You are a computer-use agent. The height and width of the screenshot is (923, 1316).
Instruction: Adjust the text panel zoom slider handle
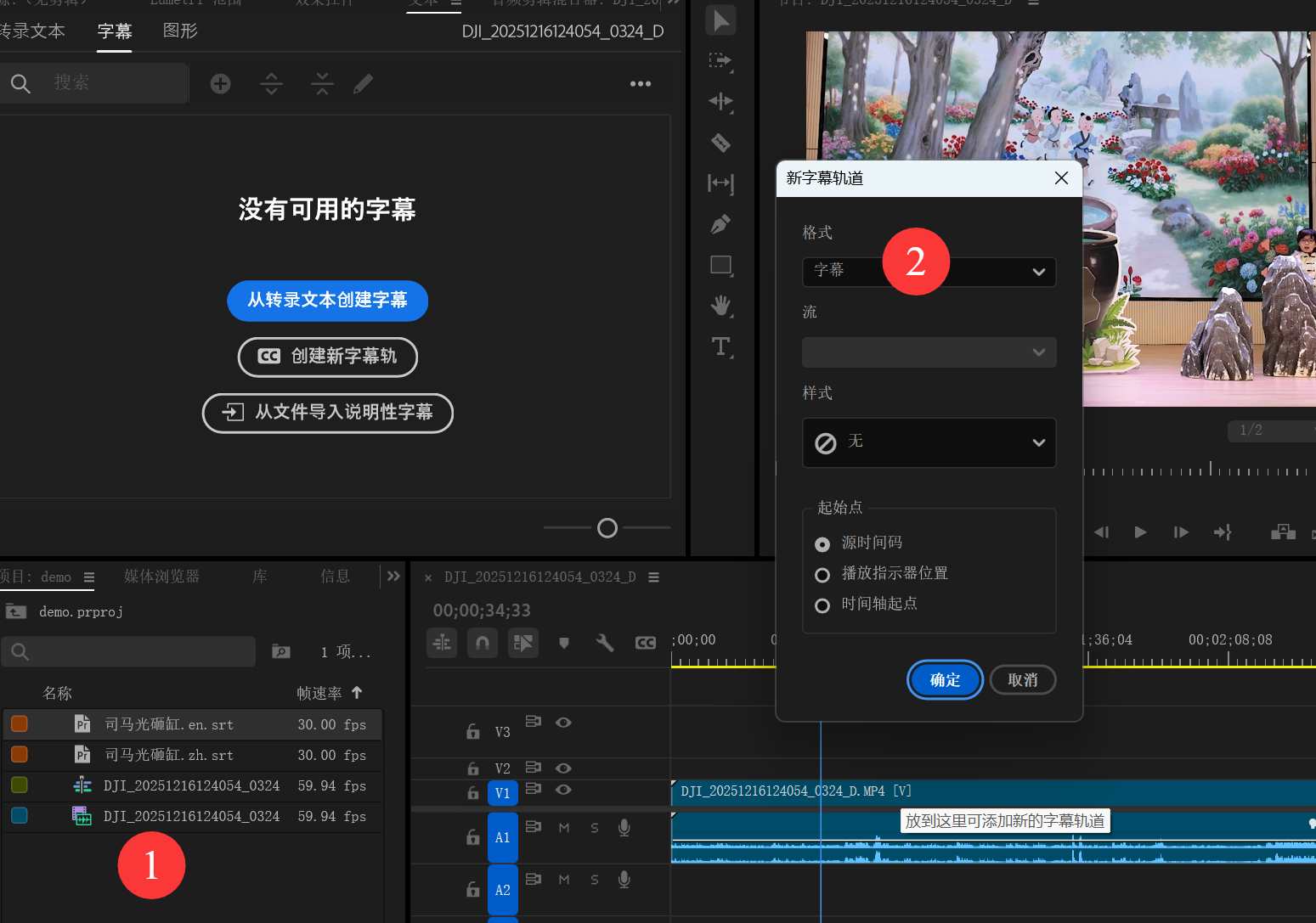607,528
